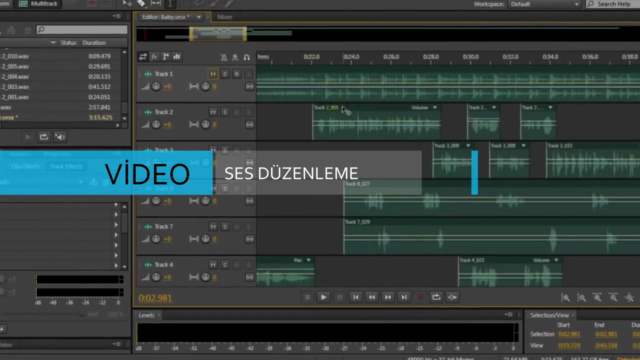This screenshot has height=360, width=640.
Task: Toggle the Inputs/Outputs view above Track 1
Action: pos(143,57)
